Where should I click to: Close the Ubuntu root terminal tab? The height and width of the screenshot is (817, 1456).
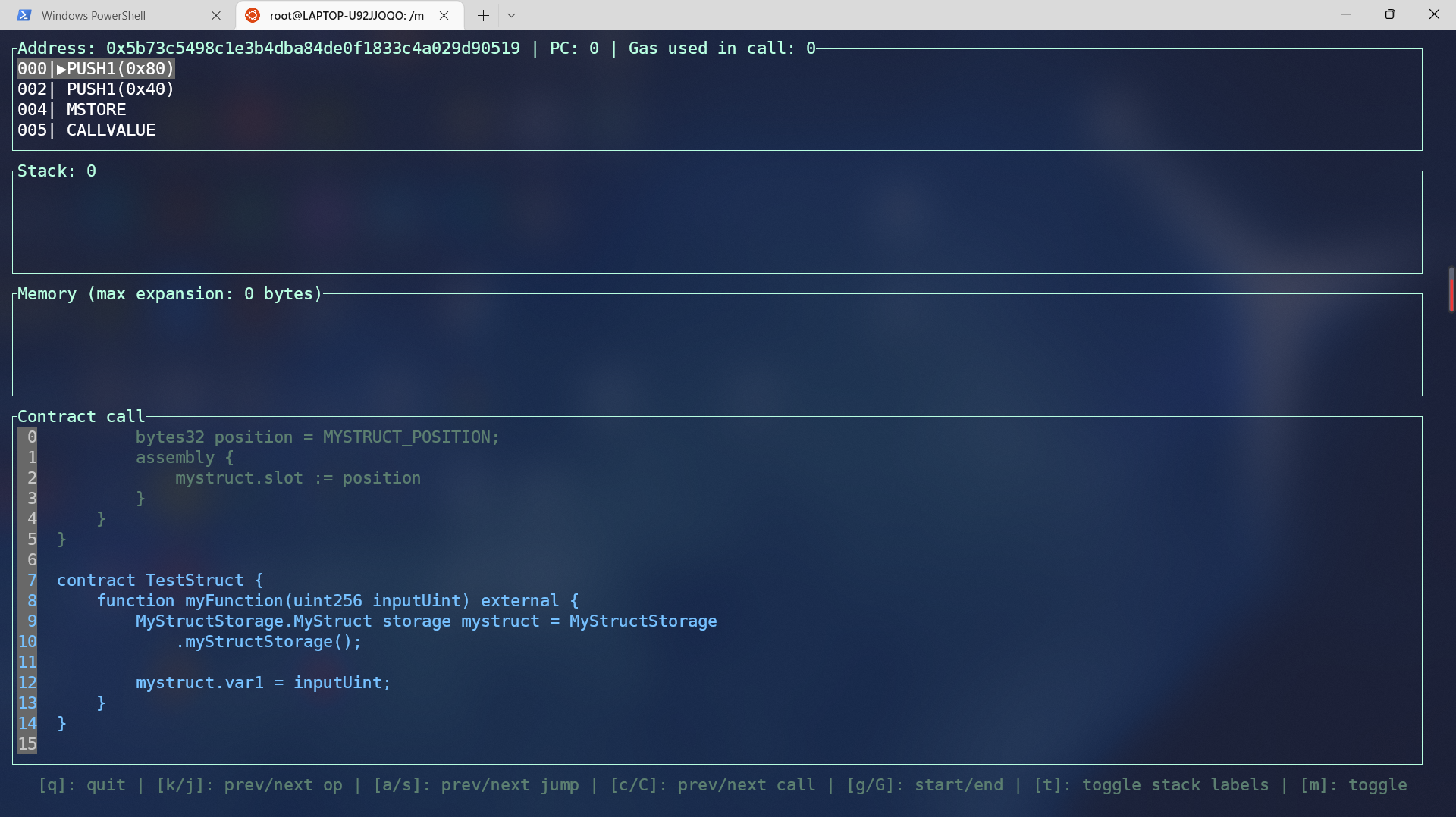444,15
